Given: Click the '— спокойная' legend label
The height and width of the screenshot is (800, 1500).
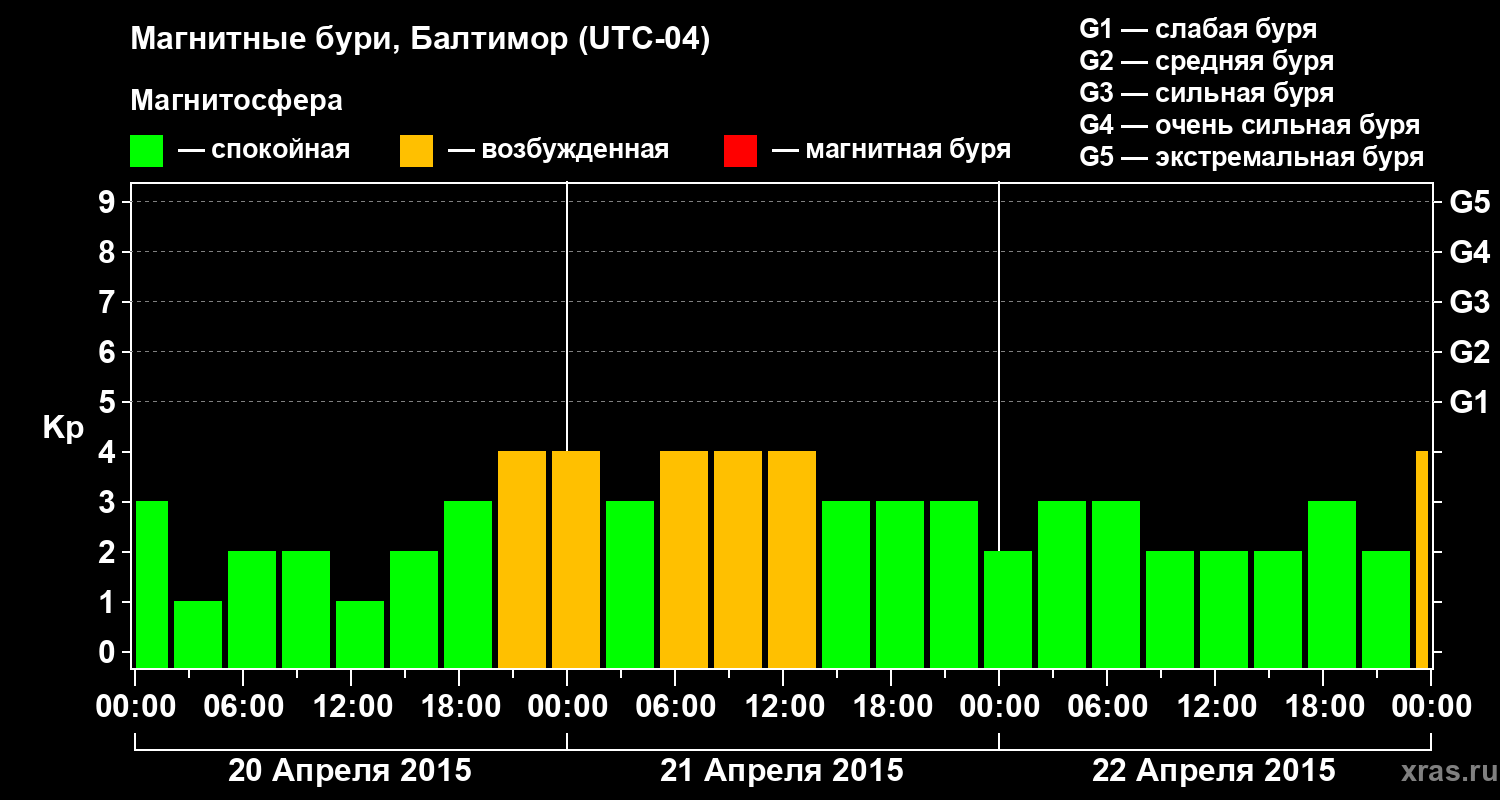Looking at the screenshot, I should click(x=264, y=150).
